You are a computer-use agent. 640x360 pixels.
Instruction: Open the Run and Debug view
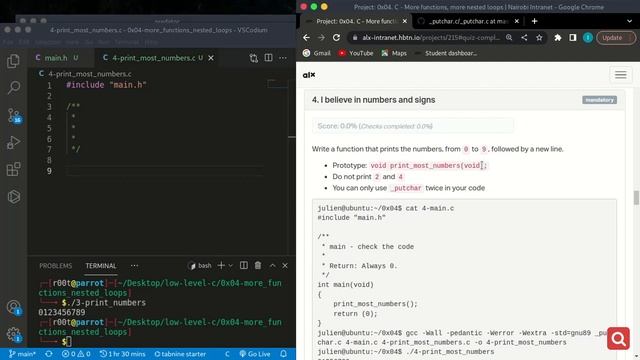13,142
